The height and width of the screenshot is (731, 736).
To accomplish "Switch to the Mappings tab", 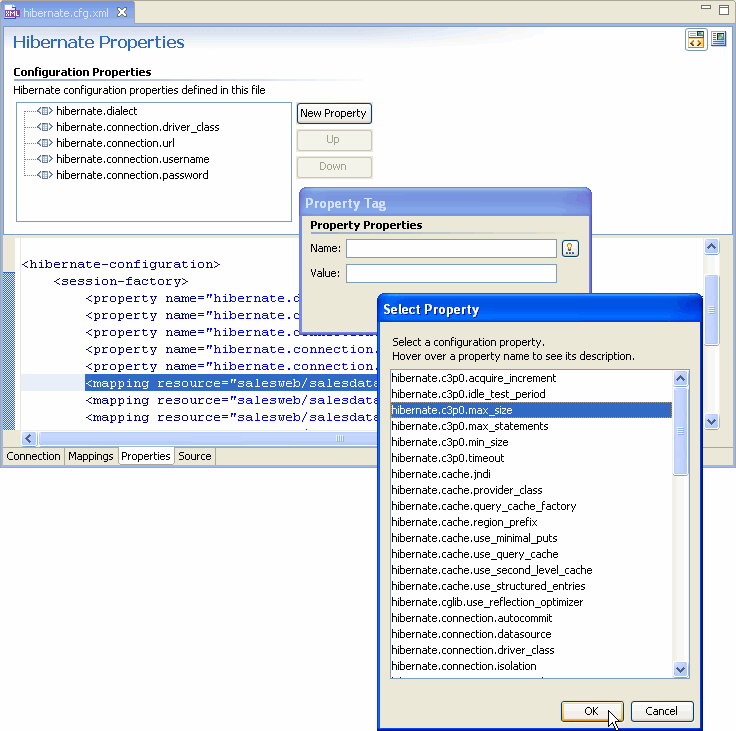I will pos(91,456).
